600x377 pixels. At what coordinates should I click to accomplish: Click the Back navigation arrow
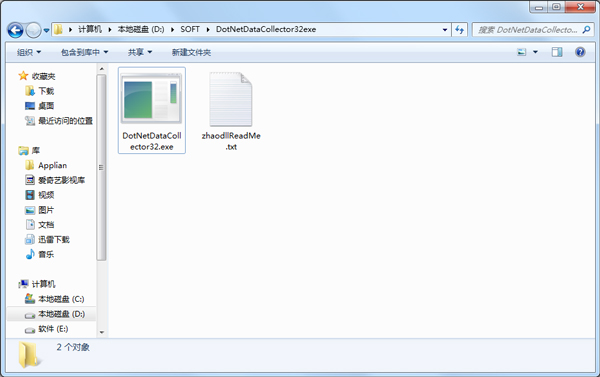point(15,30)
